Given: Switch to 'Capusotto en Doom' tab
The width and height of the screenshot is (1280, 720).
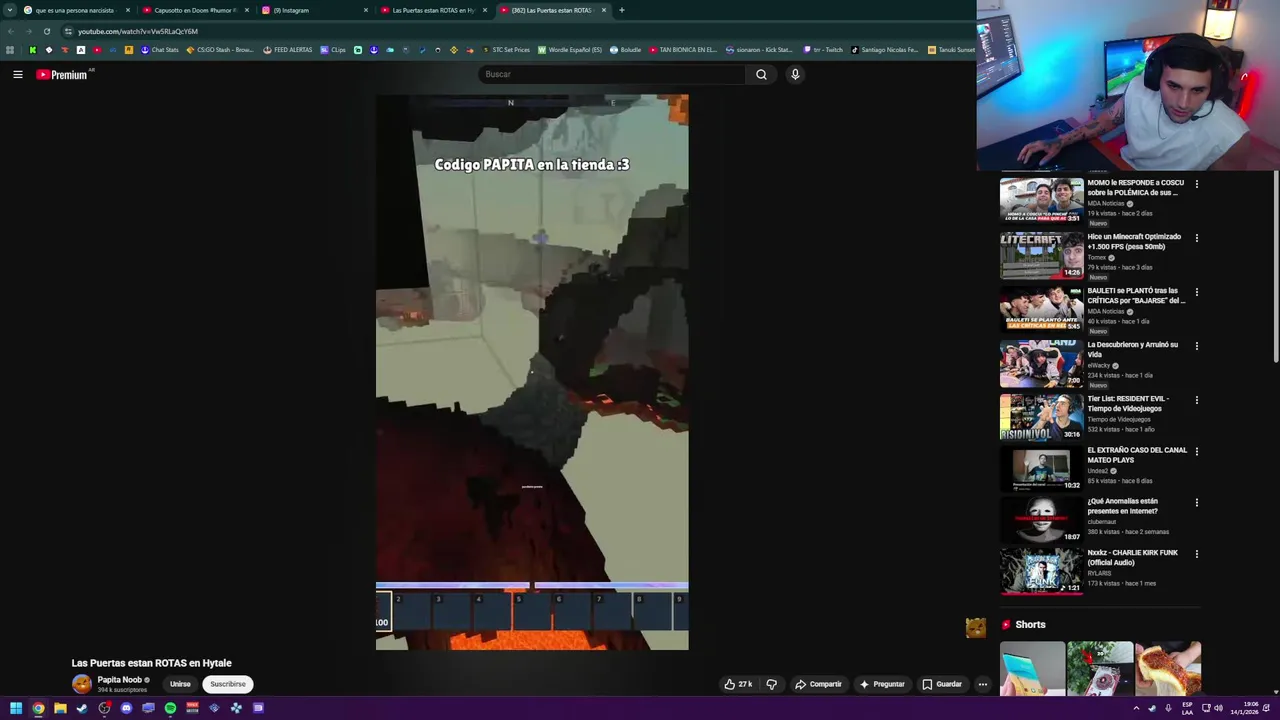Looking at the screenshot, I should point(195,10).
